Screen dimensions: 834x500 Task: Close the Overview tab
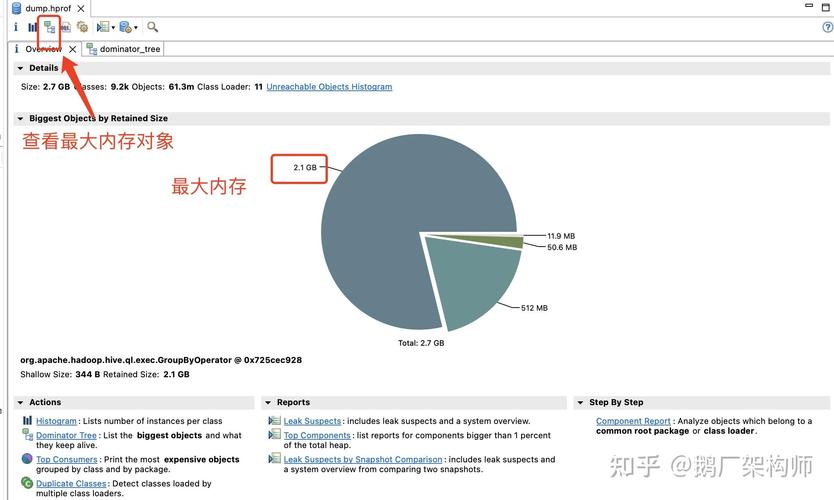pyautogui.click(x=72, y=49)
